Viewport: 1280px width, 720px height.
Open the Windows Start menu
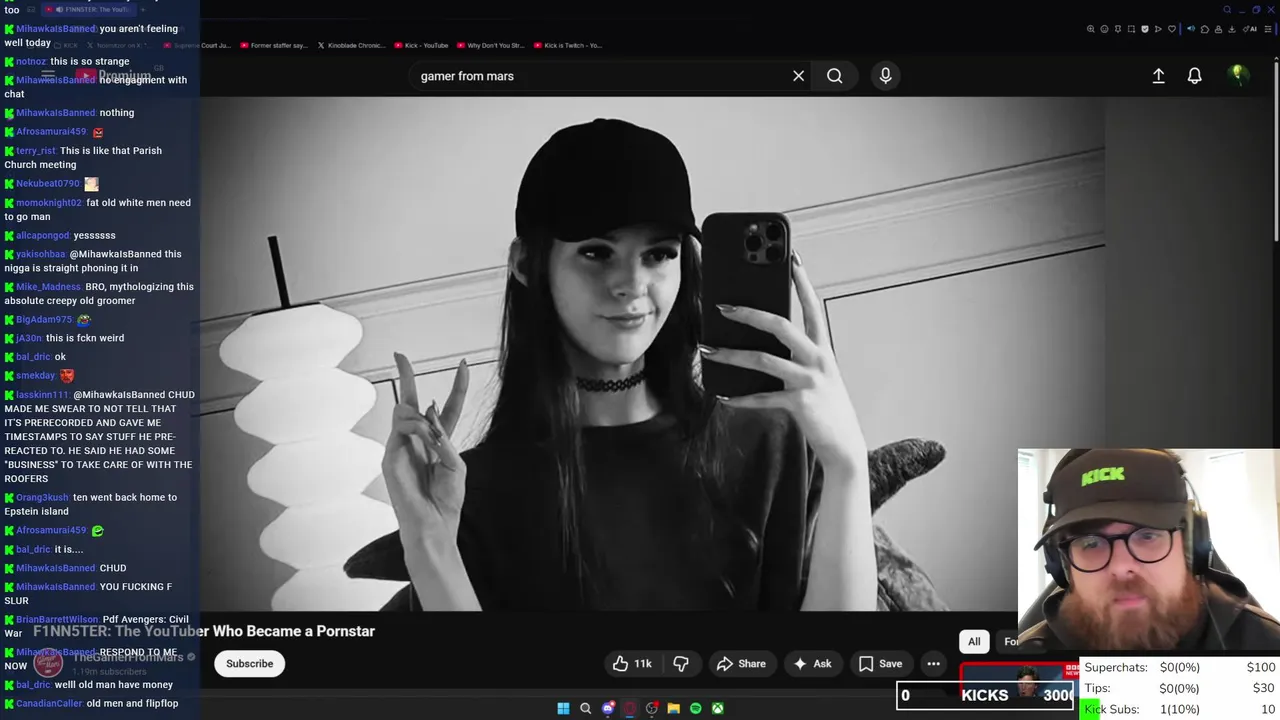(563, 708)
